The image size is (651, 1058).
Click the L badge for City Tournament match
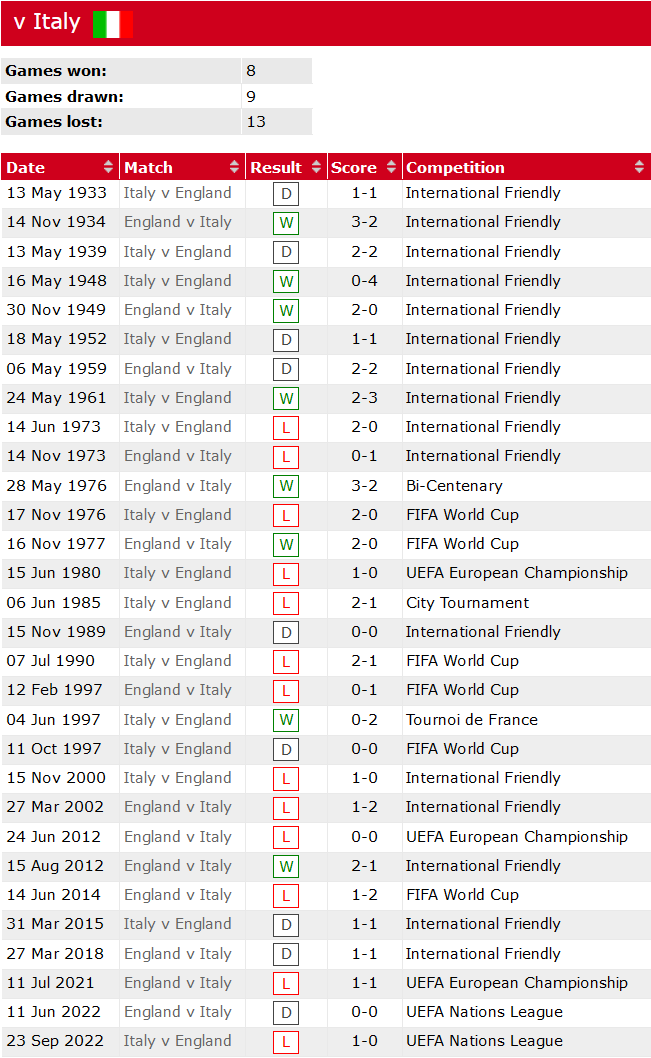click(x=286, y=604)
